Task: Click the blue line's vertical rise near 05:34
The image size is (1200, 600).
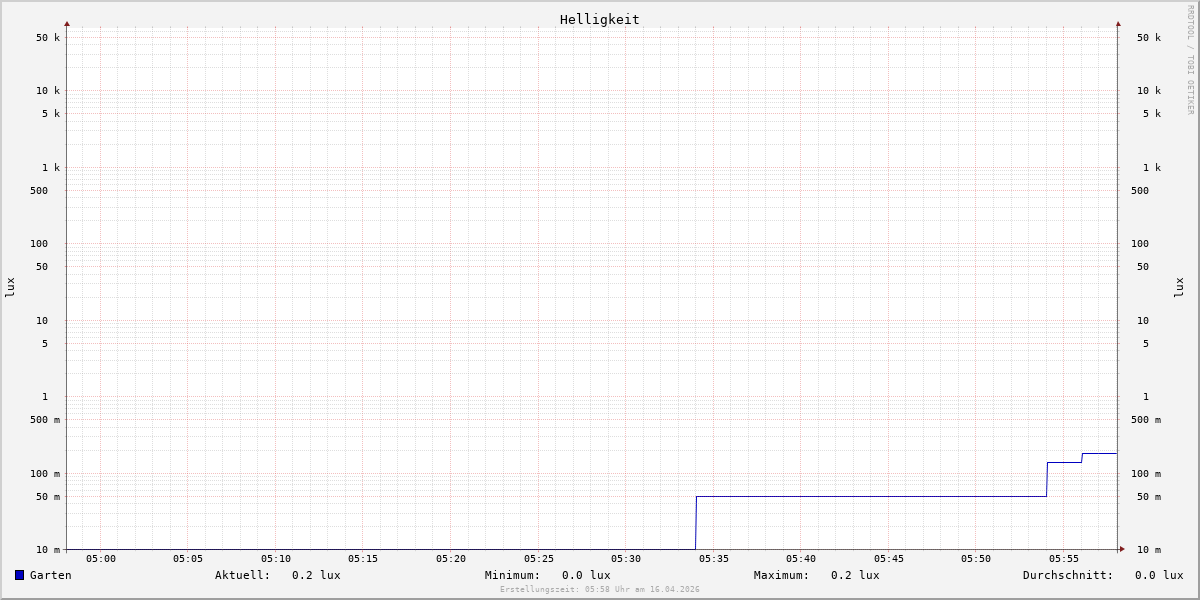Action: pyautogui.click(x=696, y=522)
